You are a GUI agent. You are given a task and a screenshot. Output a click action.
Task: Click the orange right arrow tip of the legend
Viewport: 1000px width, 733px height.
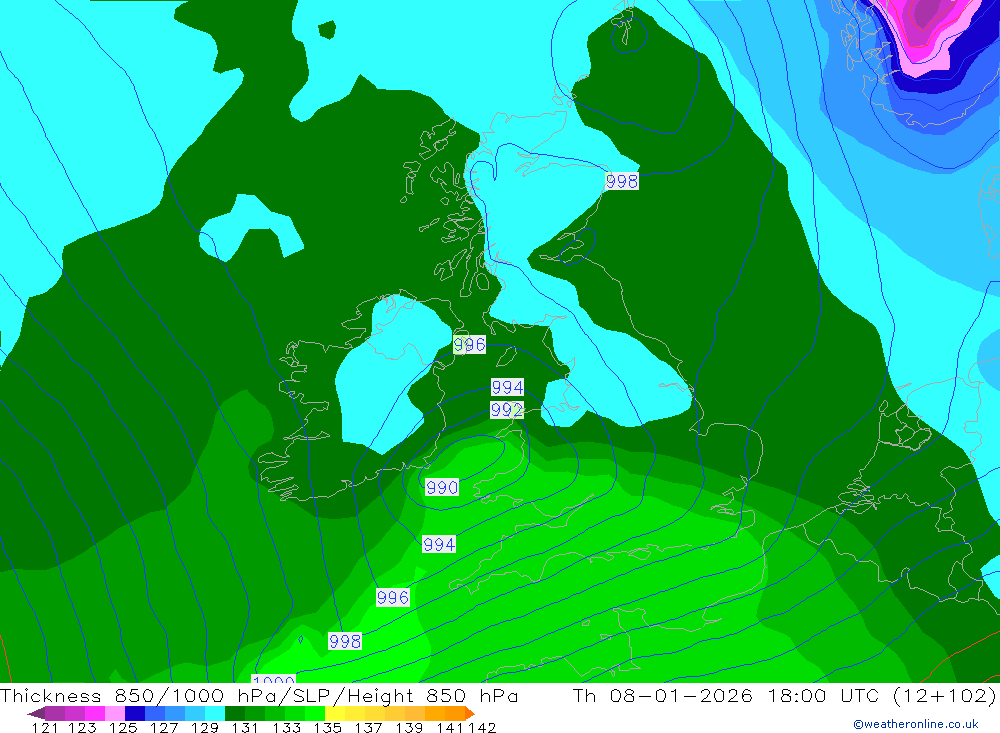pyautogui.click(x=470, y=713)
